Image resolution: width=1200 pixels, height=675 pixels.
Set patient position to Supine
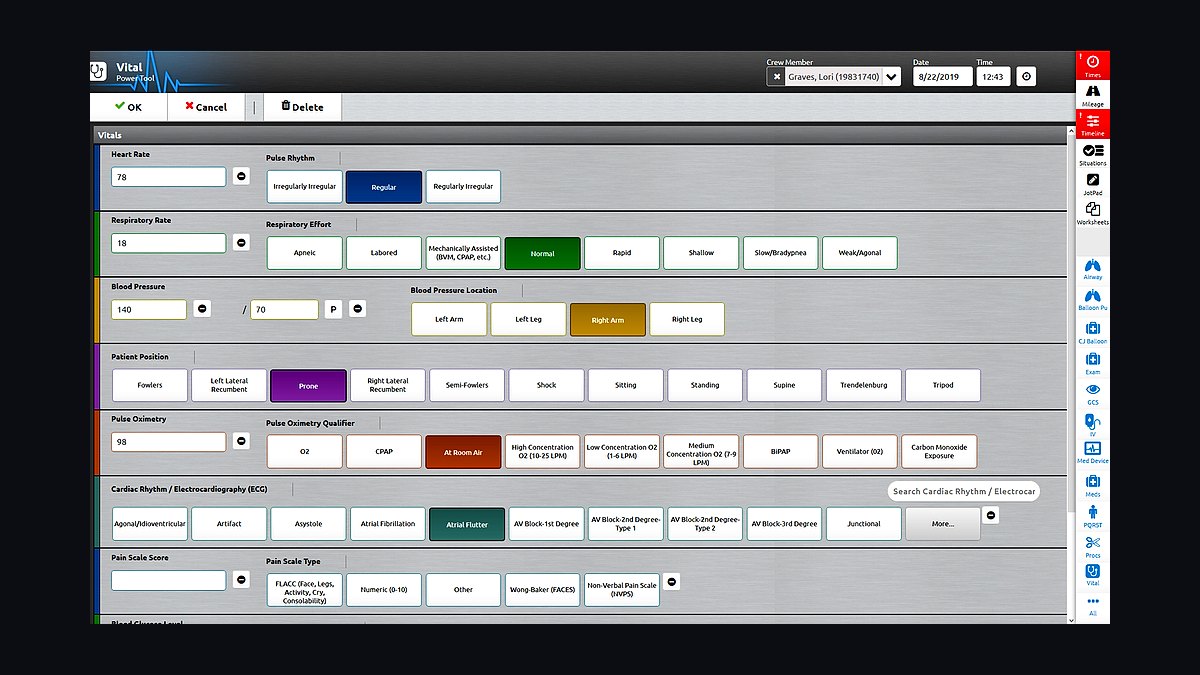[x=784, y=385]
